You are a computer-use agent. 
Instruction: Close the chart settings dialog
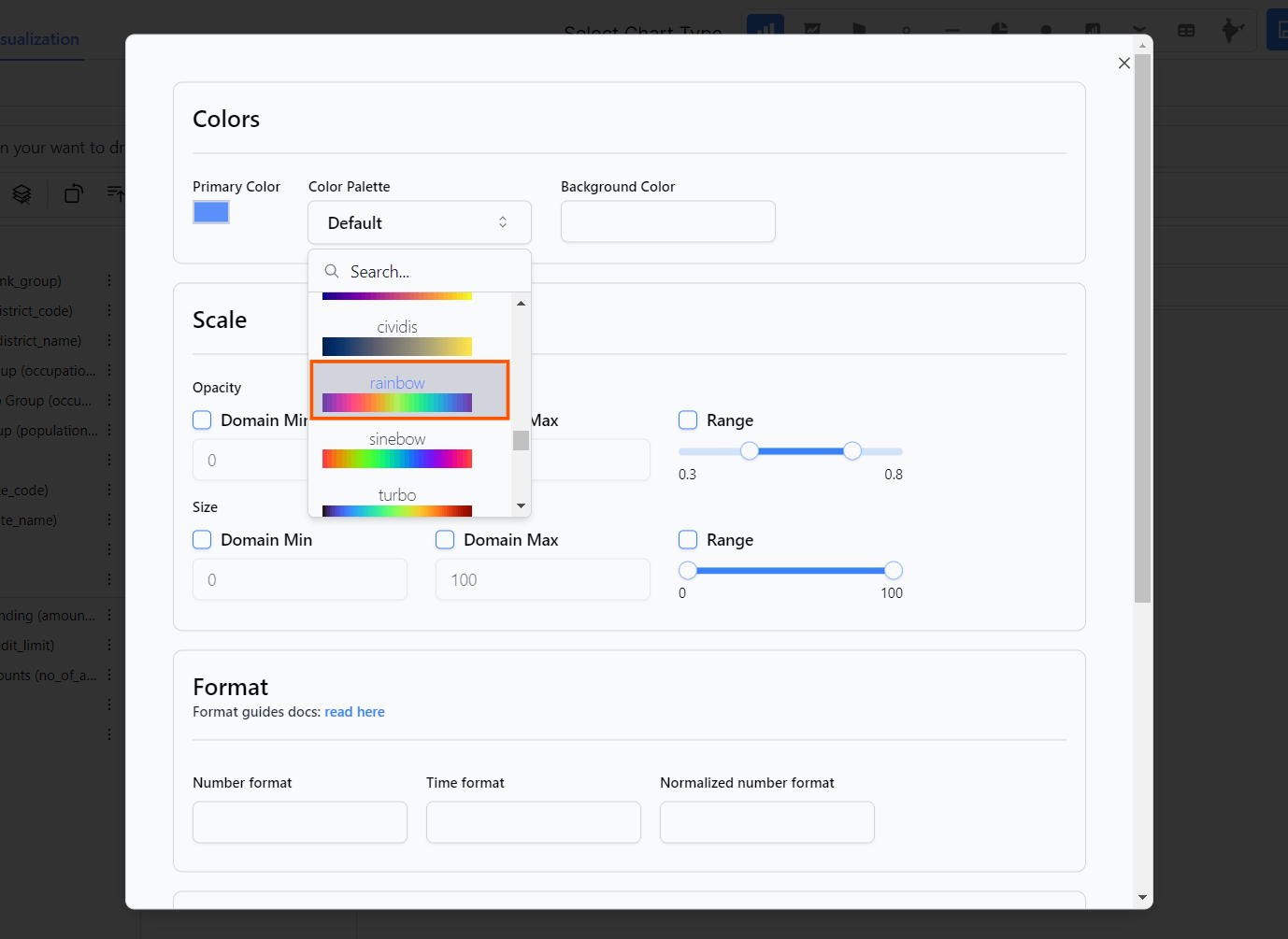1123,63
